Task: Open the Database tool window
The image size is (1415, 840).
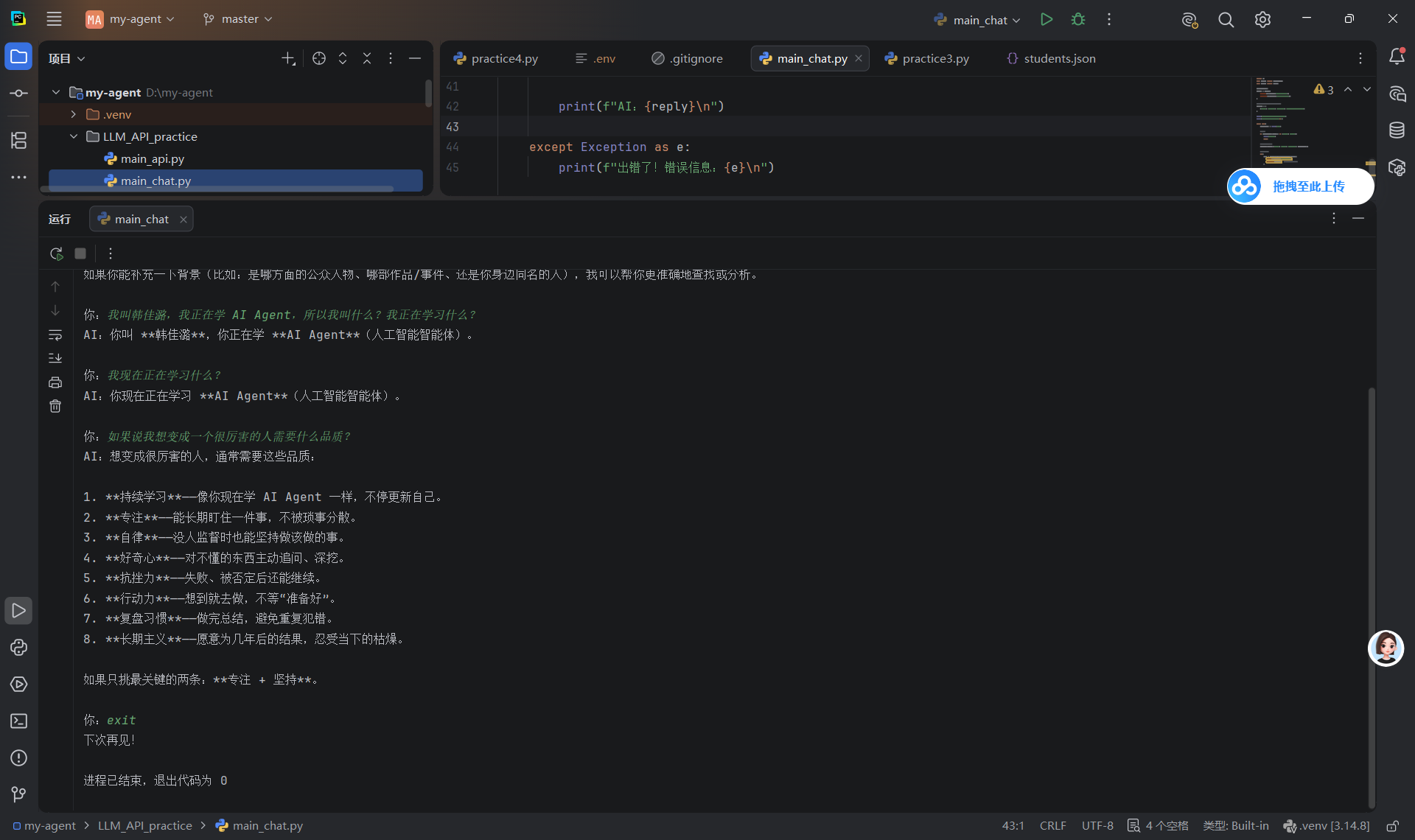Action: pyautogui.click(x=1397, y=130)
